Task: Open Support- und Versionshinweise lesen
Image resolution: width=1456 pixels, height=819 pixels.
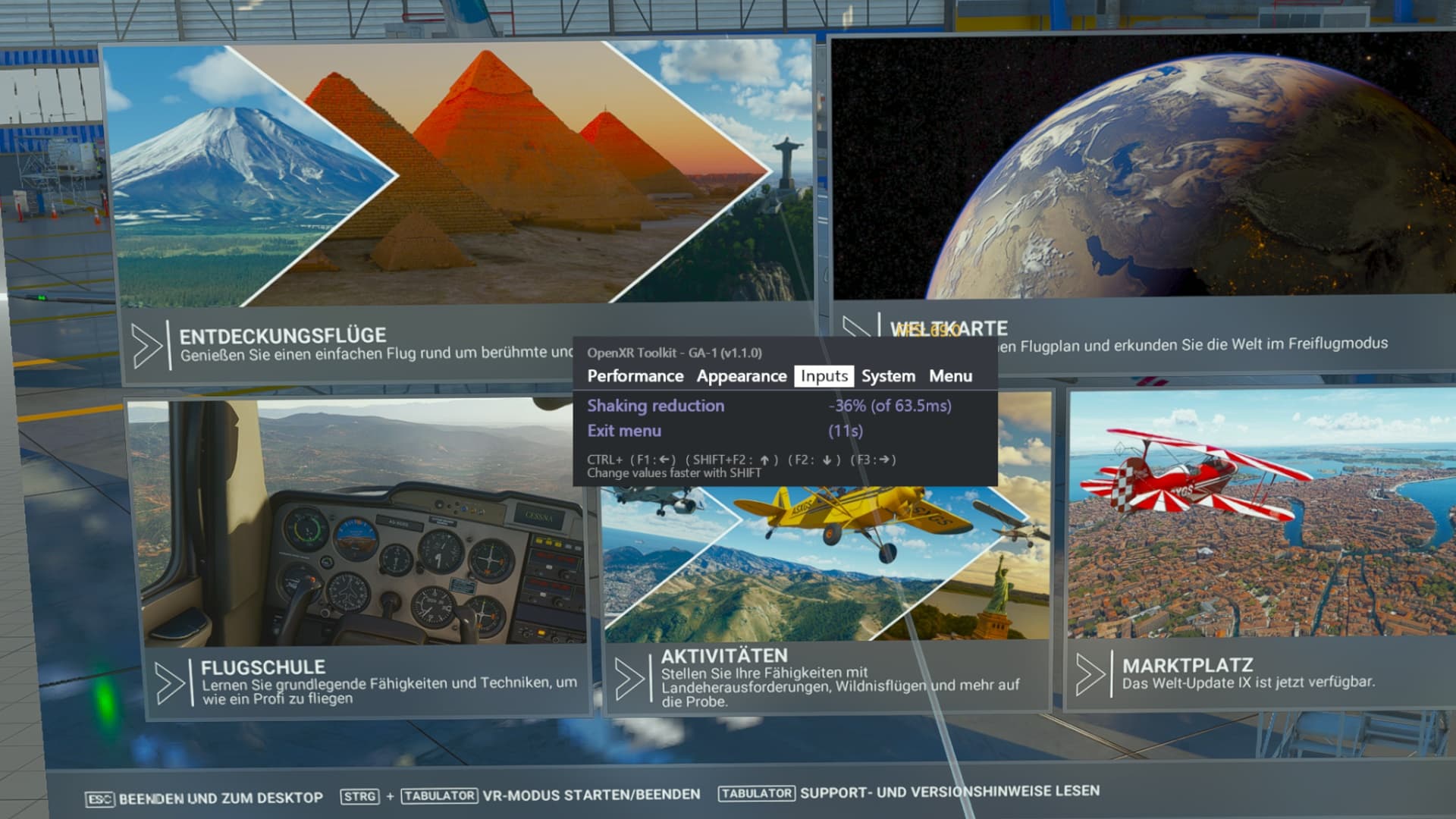Action: pos(949,792)
